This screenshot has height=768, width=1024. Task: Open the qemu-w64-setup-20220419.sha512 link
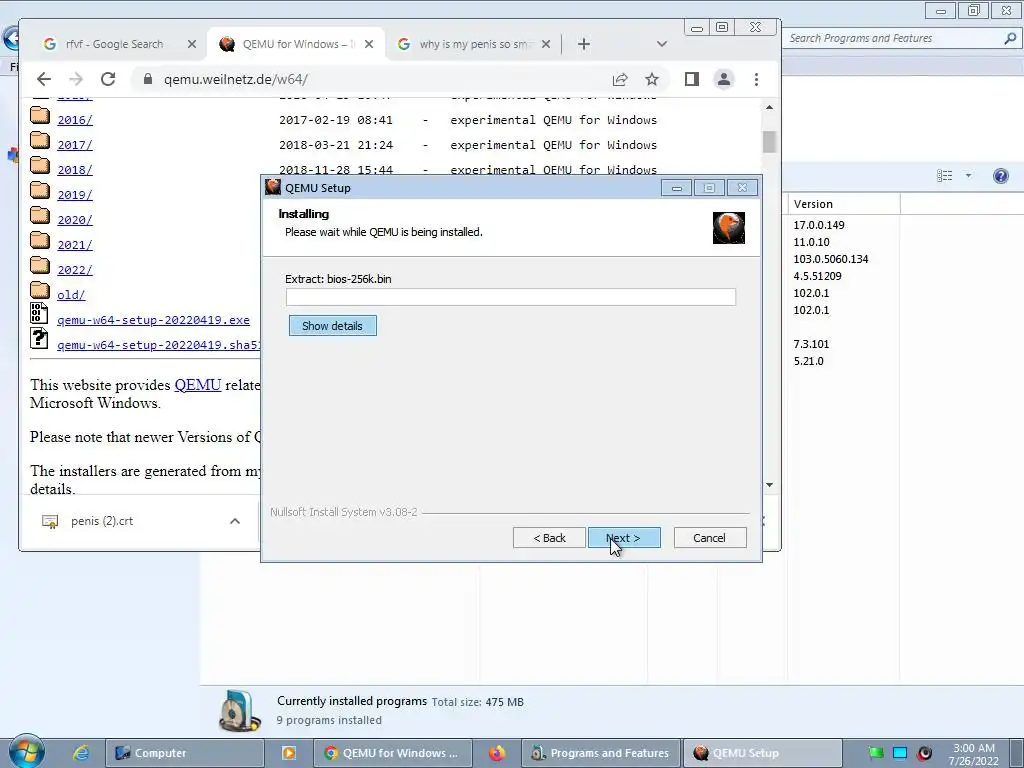[x=159, y=345]
